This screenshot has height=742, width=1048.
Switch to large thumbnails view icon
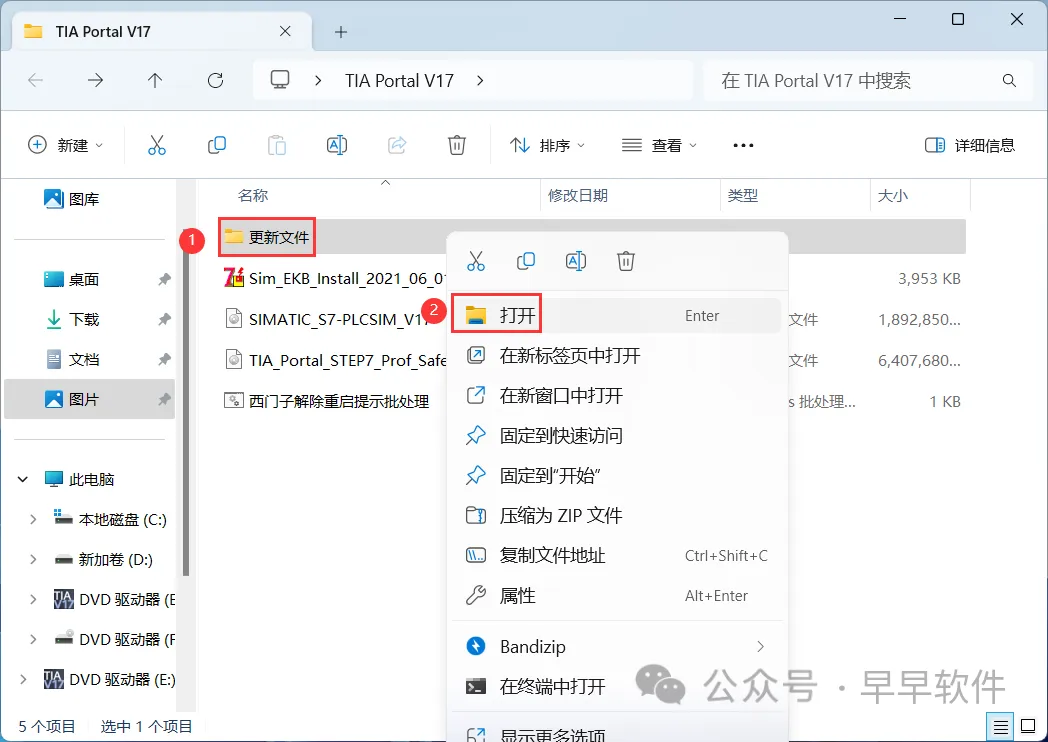(1026, 726)
